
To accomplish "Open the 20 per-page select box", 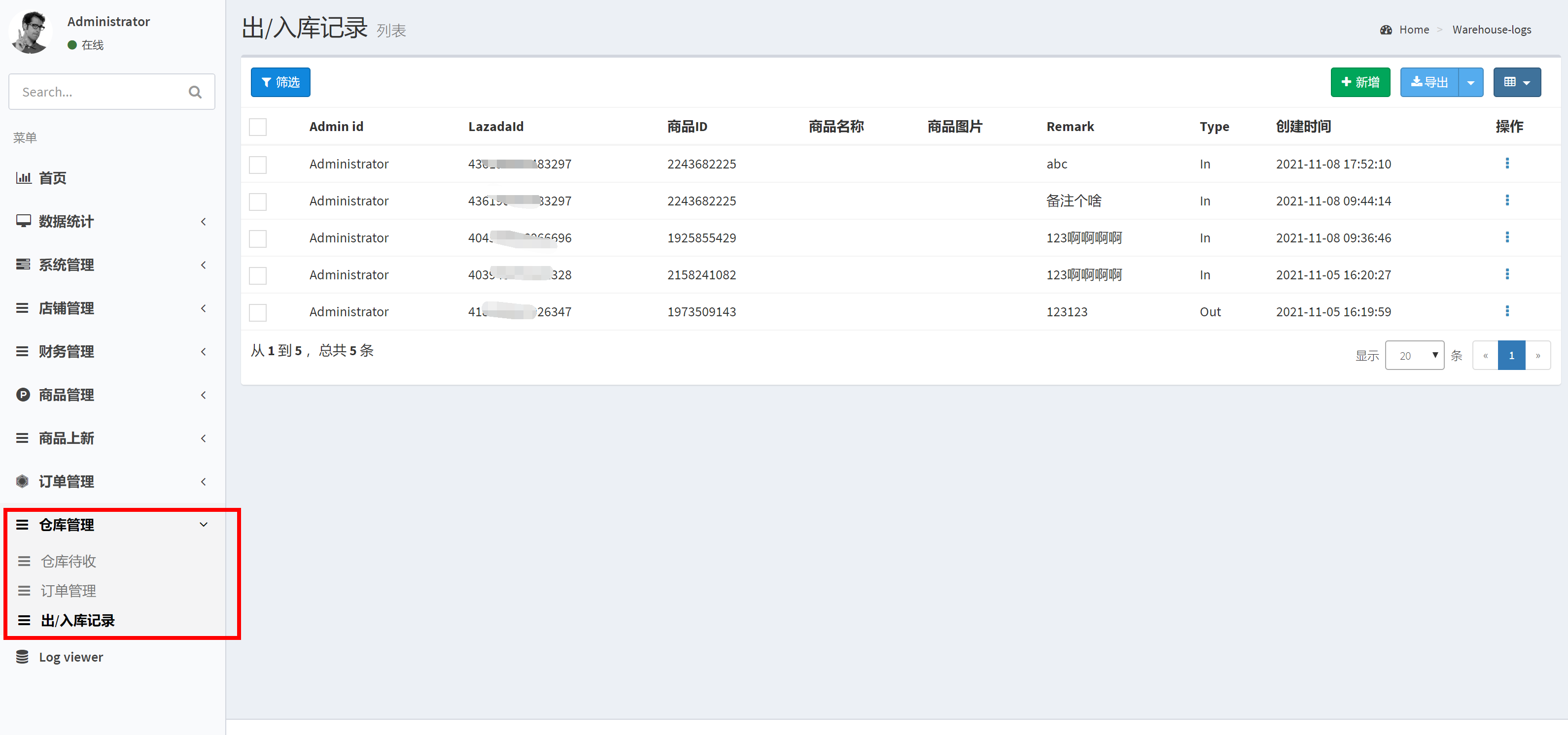I will pos(1414,355).
